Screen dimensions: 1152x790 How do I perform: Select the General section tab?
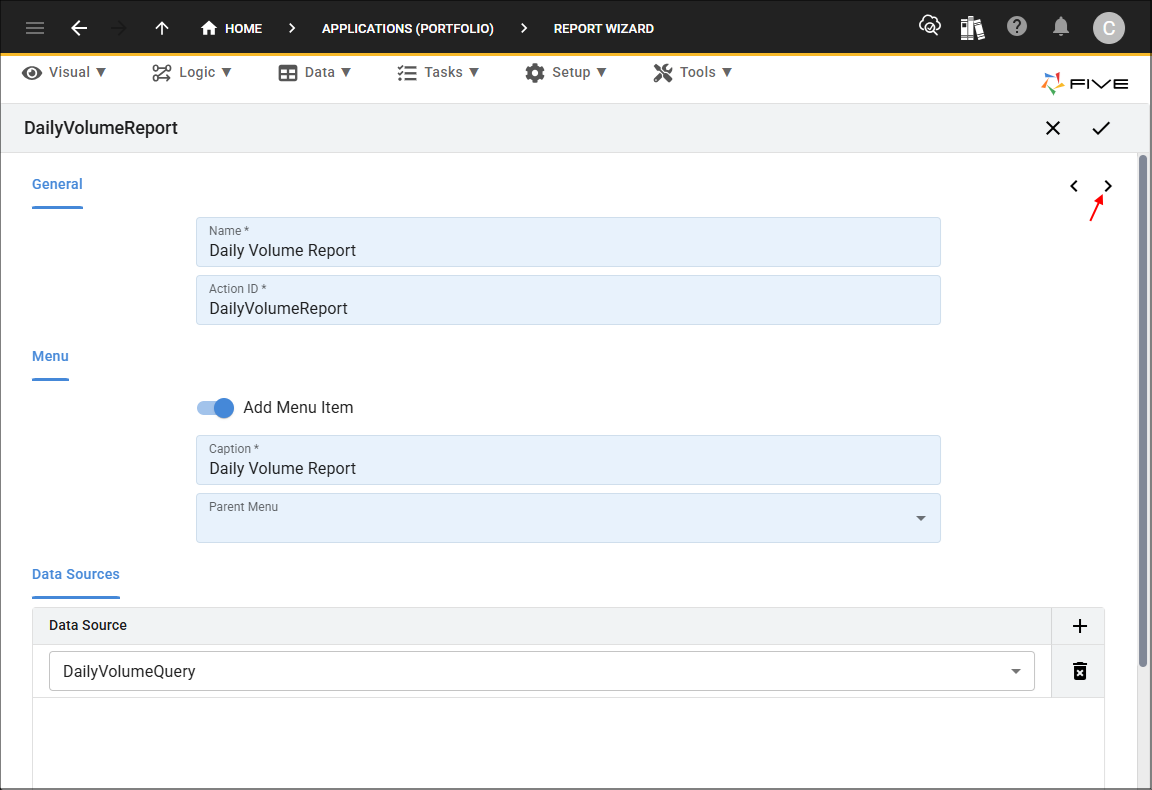pyautogui.click(x=57, y=184)
